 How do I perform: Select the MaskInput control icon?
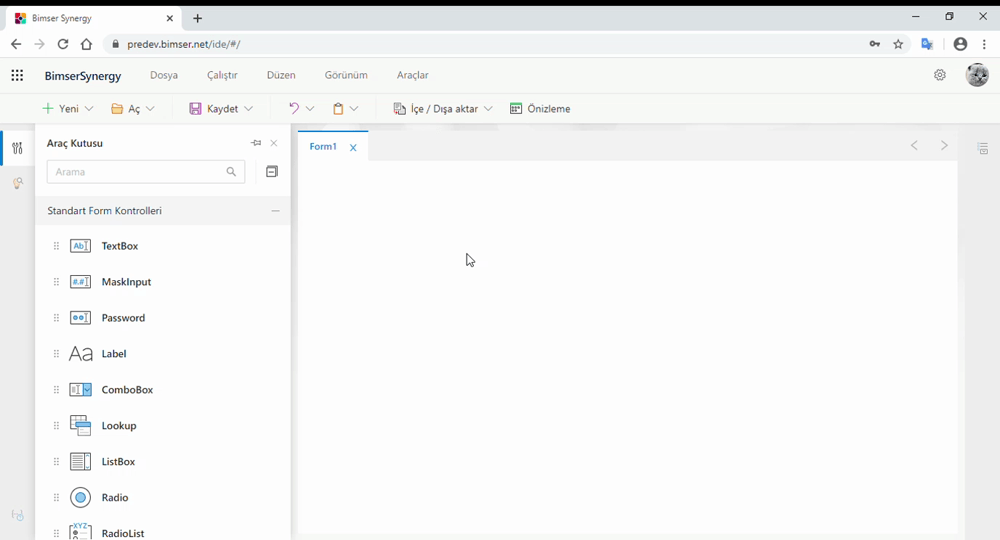81,282
